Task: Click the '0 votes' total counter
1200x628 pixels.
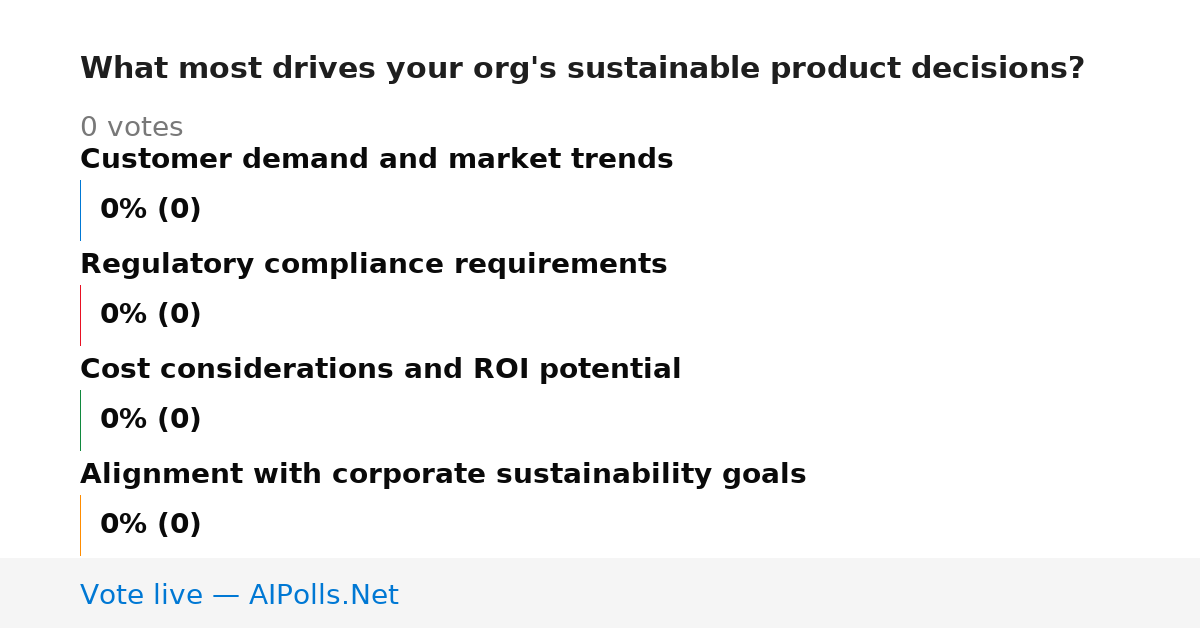Action: pos(131,128)
